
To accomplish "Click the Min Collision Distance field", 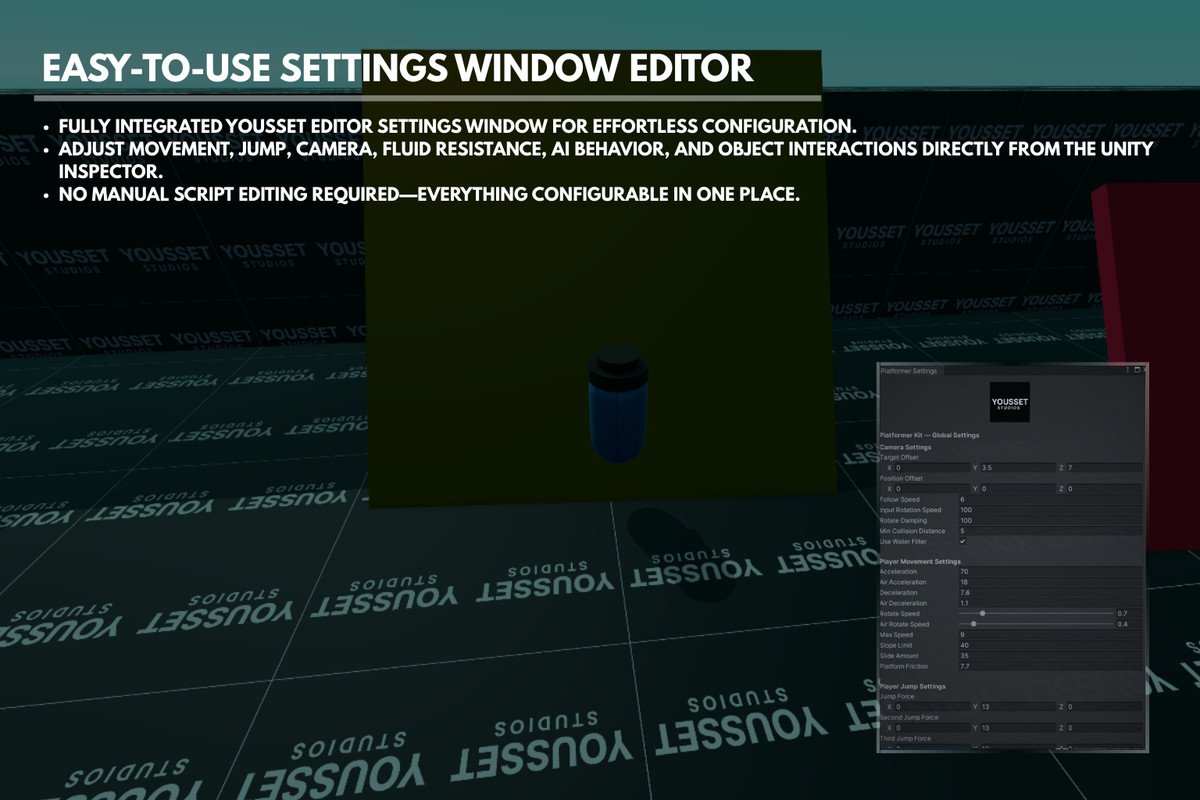I will [1050, 531].
